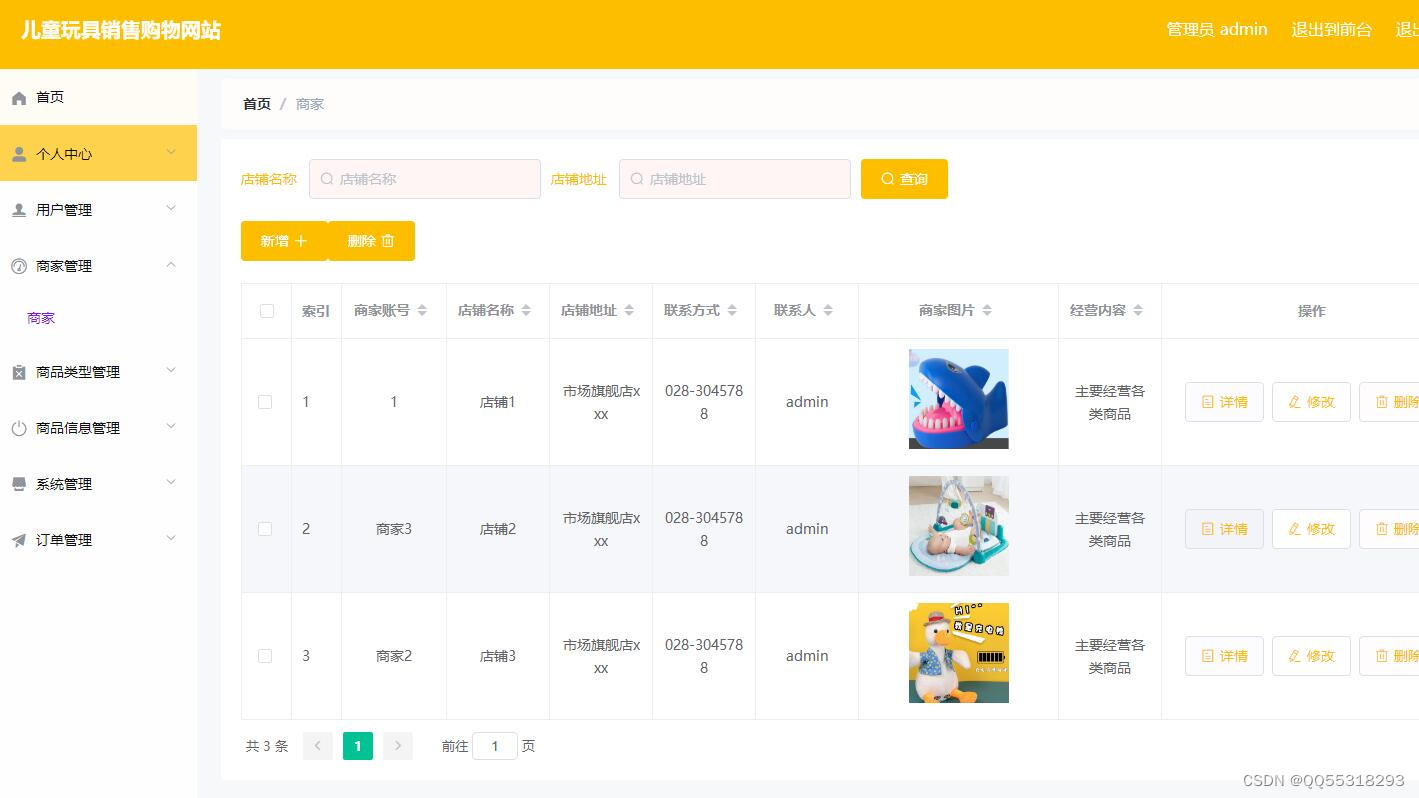Click the search icon in 店铺地址 field
Viewport: 1419px width, 798px height.
637,179
